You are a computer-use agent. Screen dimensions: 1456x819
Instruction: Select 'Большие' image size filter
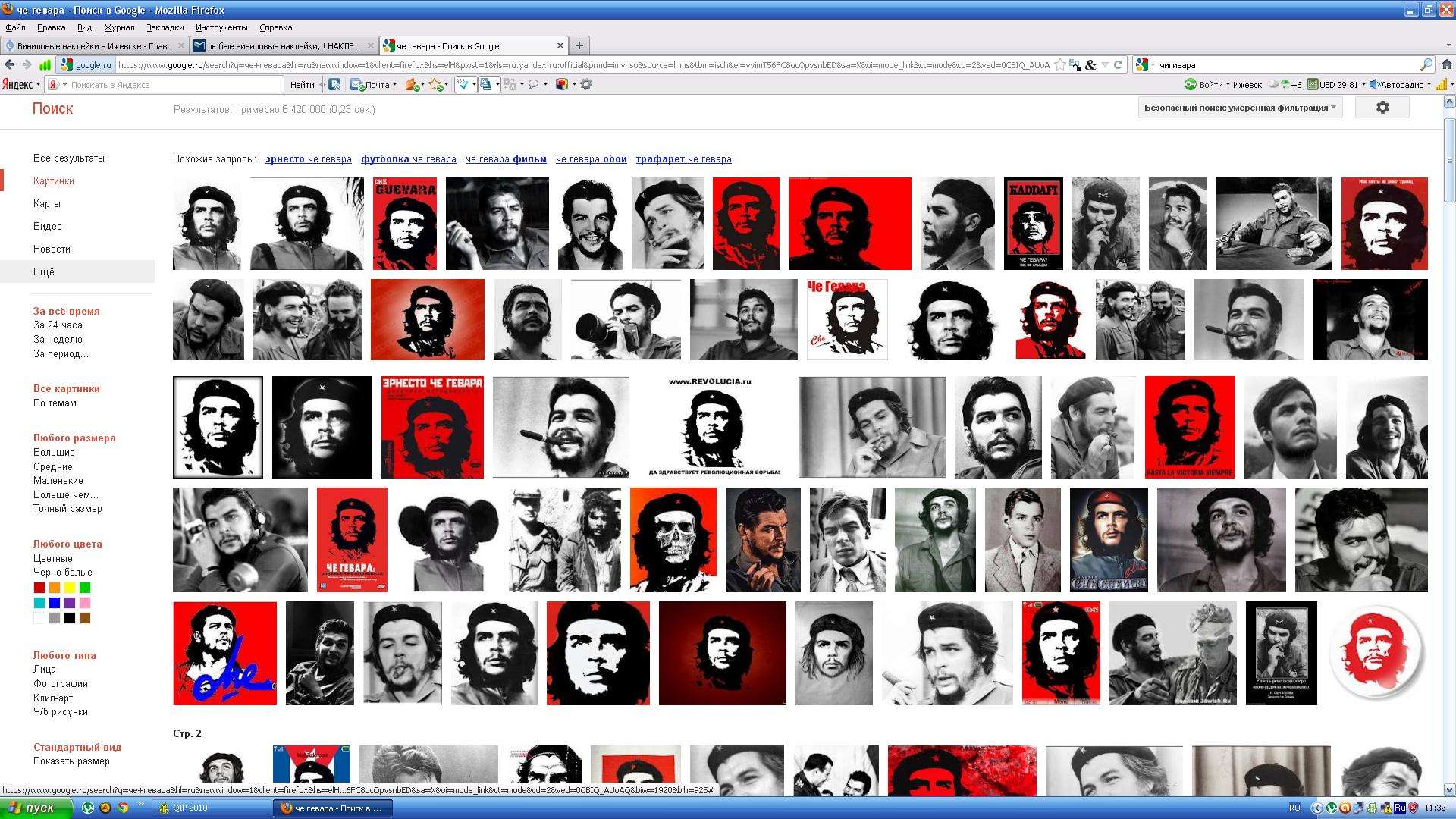point(54,453)
